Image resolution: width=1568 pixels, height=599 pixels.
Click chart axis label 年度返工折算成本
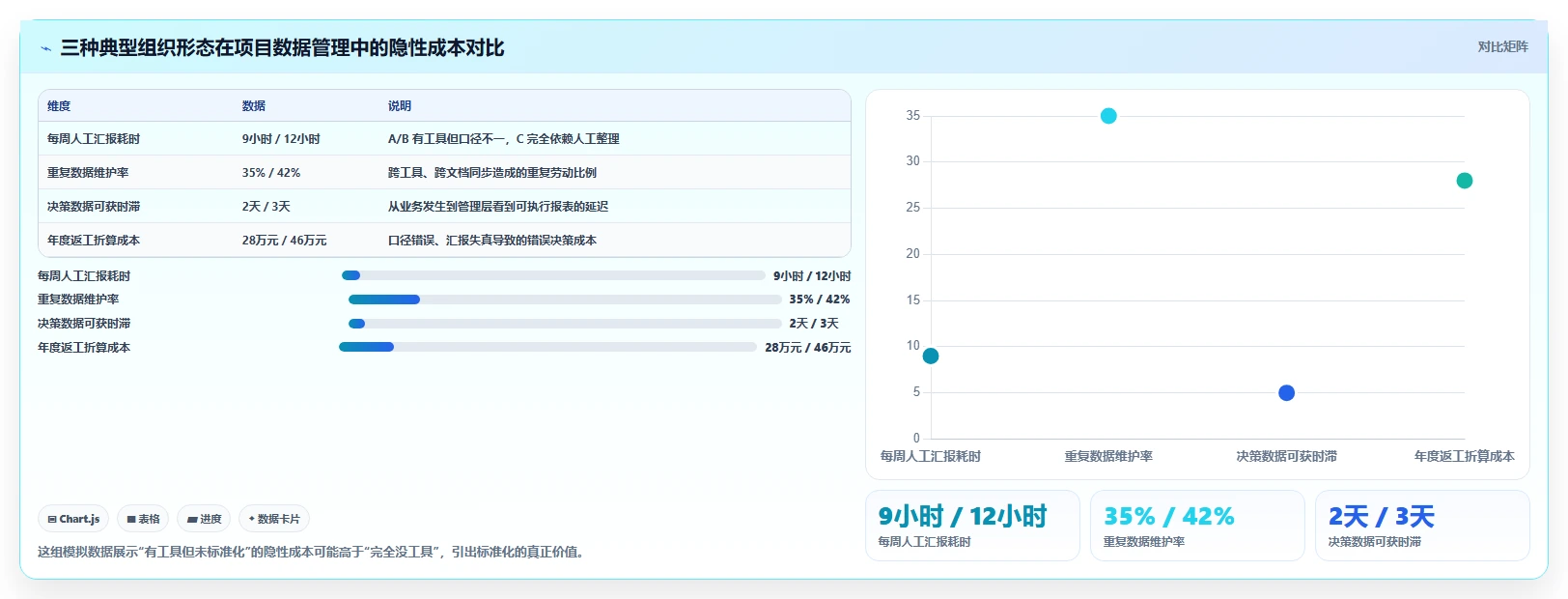[1465, 456]
